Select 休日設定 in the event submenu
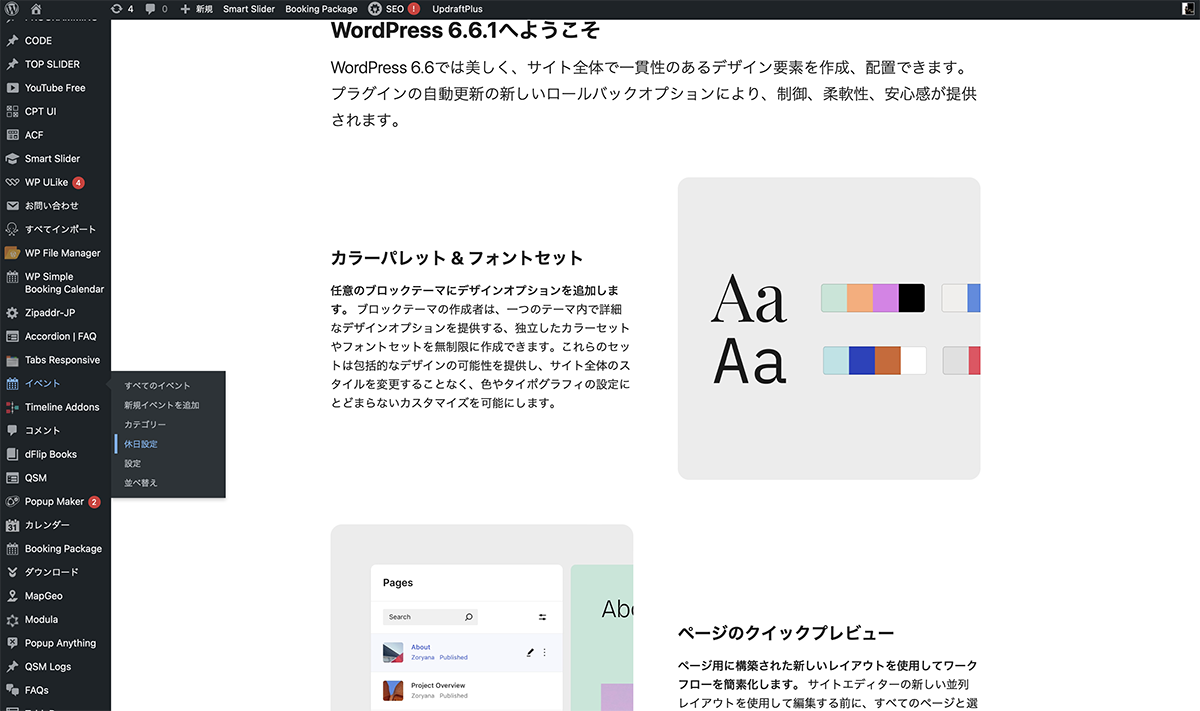This screenshot has height=711, width=1200. pyautogui.click(x=141, y=444)
